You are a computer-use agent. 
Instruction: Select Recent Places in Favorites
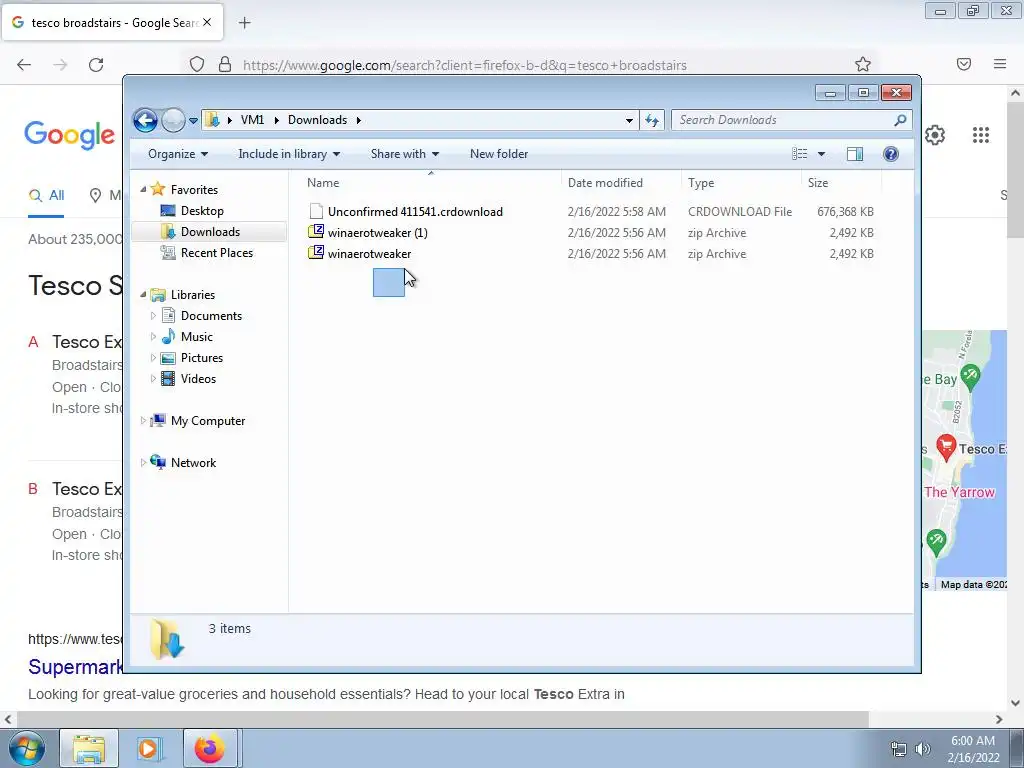point(216,253)
